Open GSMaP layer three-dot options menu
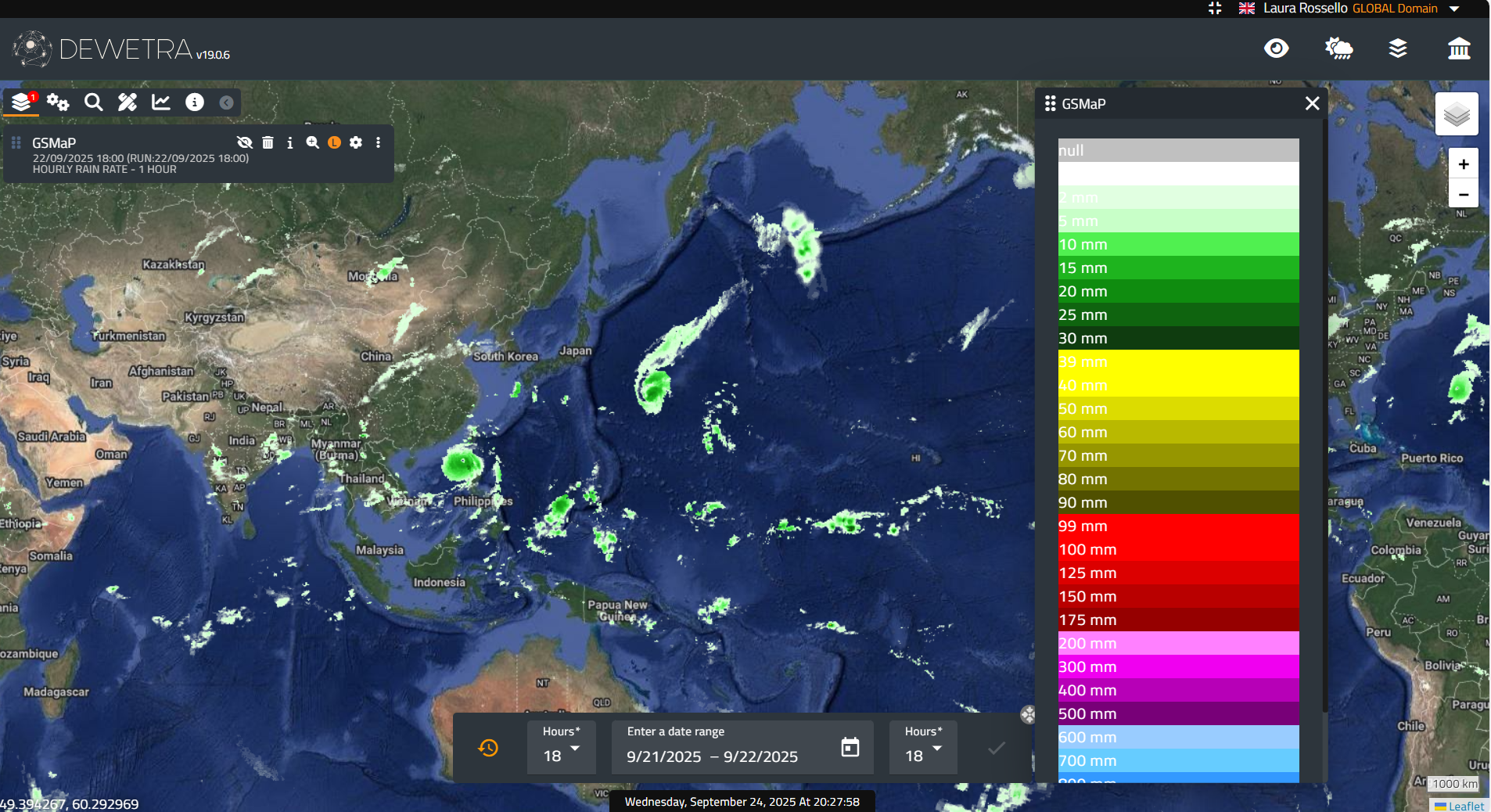Screen dimensions: 1491x812 378,142
